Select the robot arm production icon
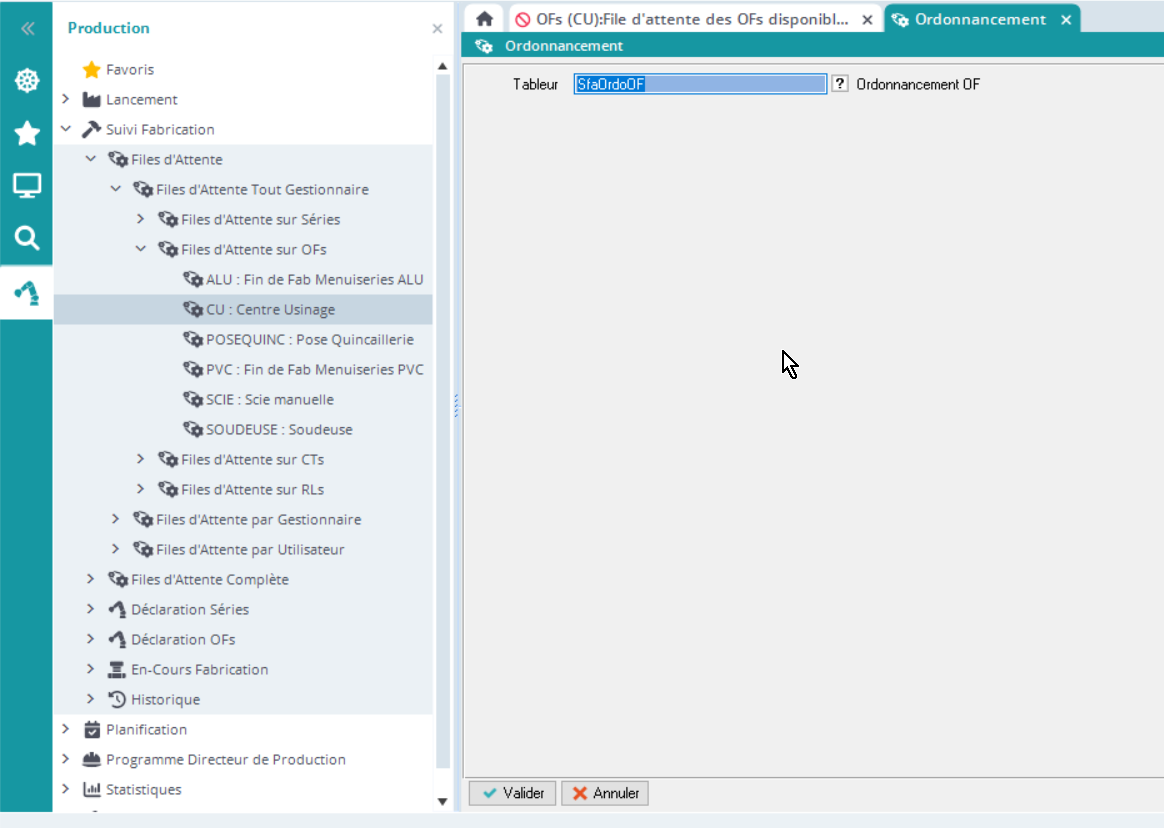1164x828 pixels. [27, 292]
